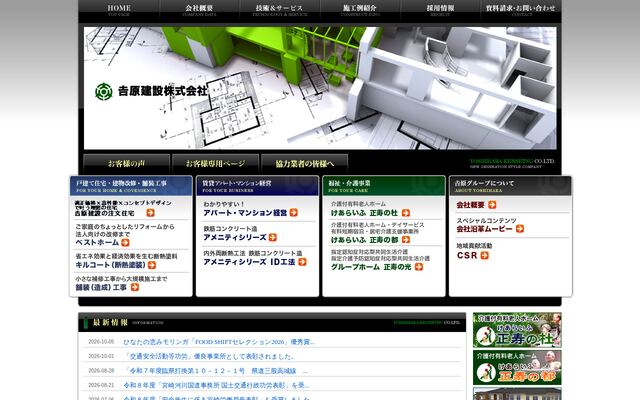Image resolution: width=640 pixels, height=400 pixels.
Task: Open the お客様専用ページ button
Action: [x=216, y=164]
